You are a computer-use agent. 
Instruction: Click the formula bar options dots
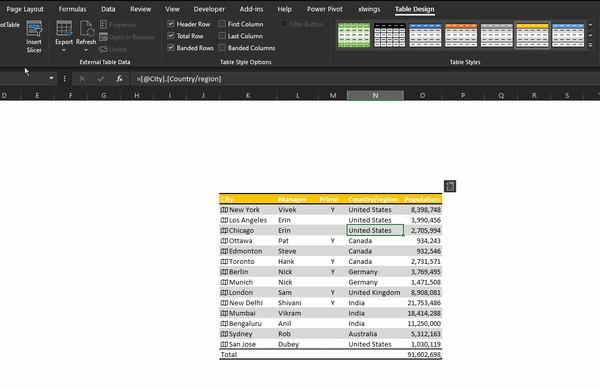[64, 79]
